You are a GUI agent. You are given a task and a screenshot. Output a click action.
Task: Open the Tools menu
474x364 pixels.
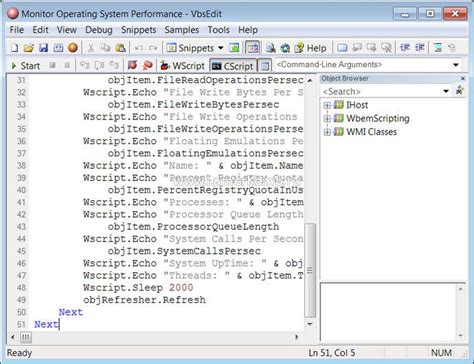(x=219, y=30)
